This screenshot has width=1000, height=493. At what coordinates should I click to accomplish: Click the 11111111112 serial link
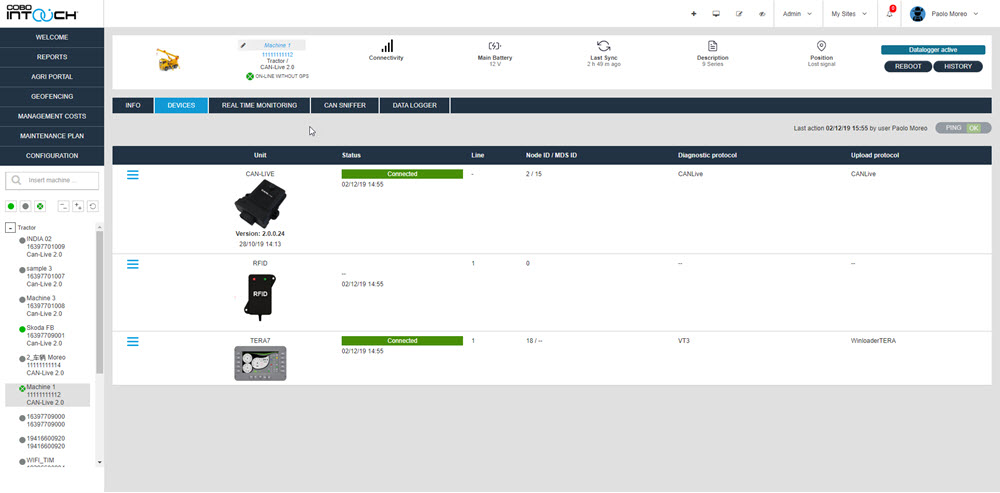(277, 55)
